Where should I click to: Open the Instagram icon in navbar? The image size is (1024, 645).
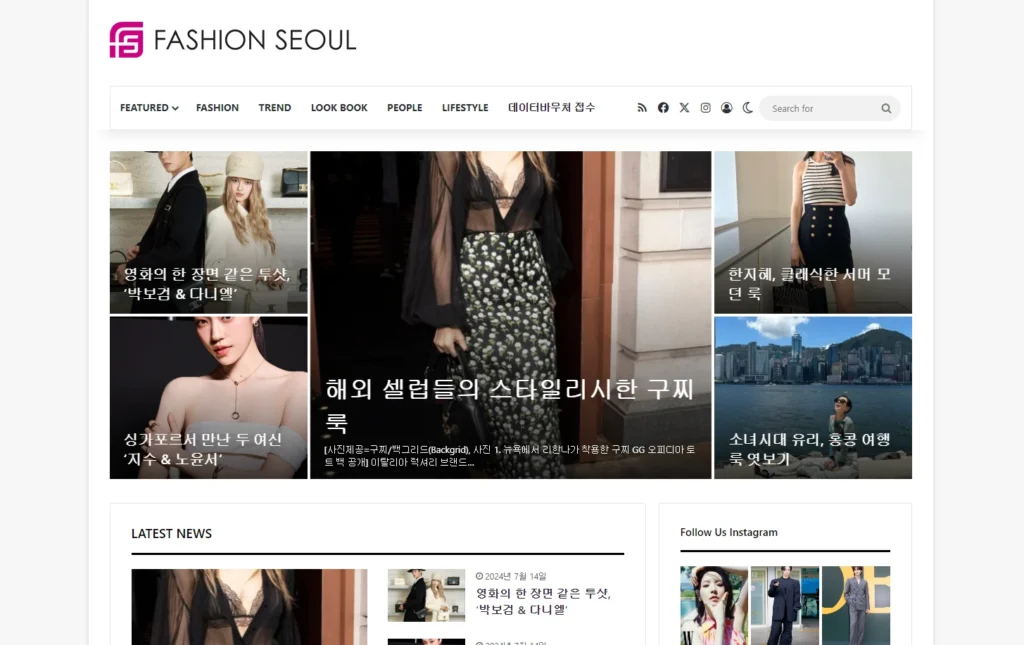pyautogui.click(x=705, y=108)
